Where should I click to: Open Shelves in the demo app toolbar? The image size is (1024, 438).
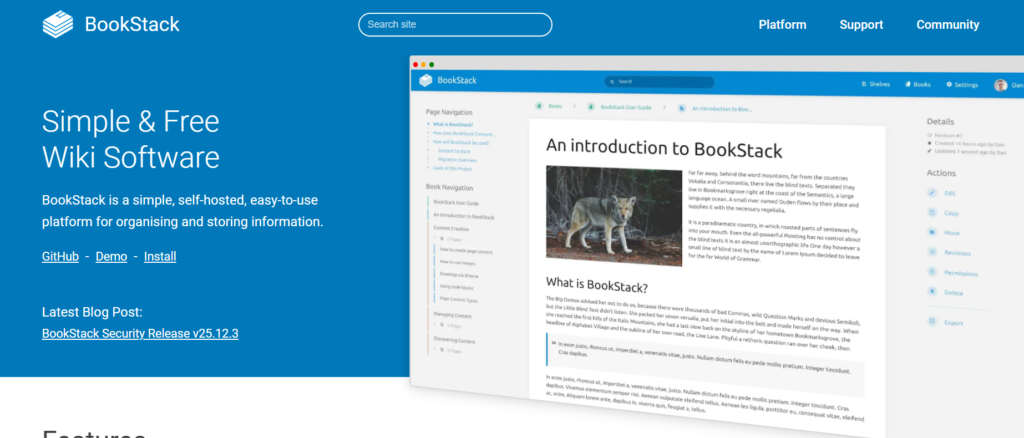click(x=877, y=85)
